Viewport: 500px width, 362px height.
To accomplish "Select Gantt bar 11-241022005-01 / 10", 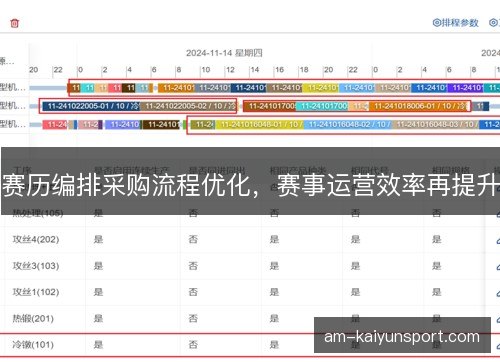I will click(x=91, y=106).
